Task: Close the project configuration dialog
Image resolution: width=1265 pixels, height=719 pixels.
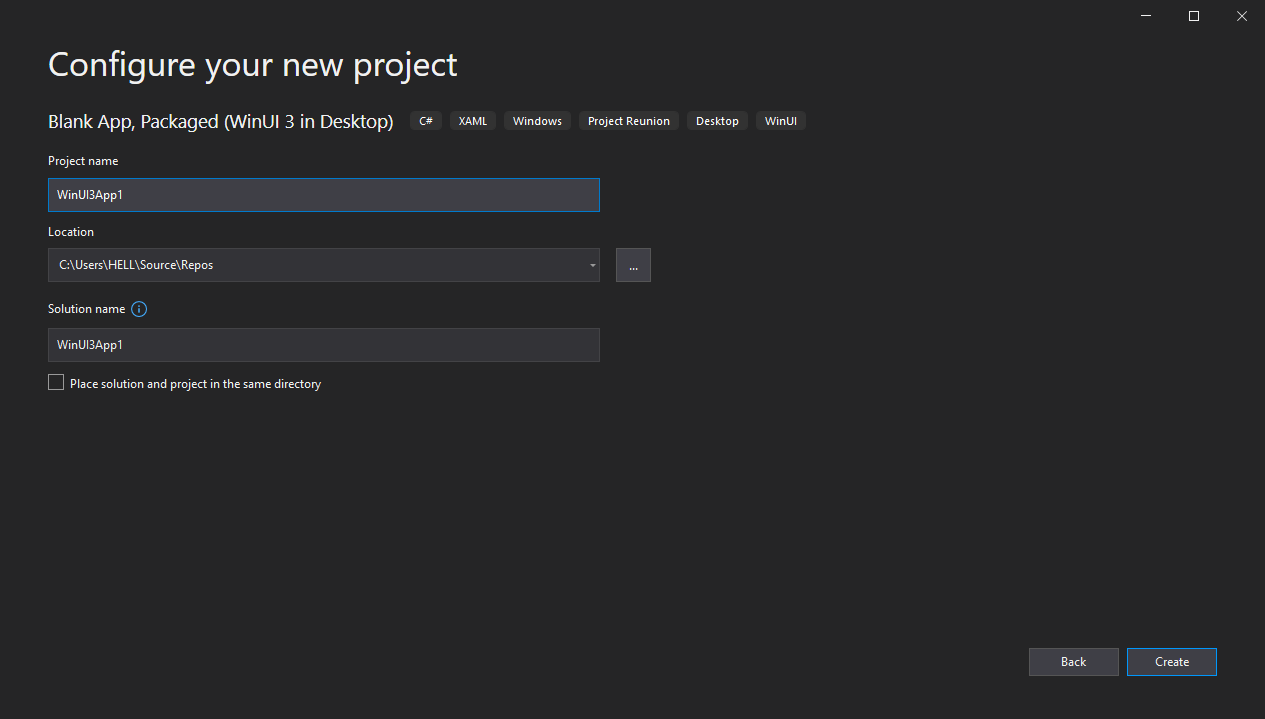Action: 1241,16
